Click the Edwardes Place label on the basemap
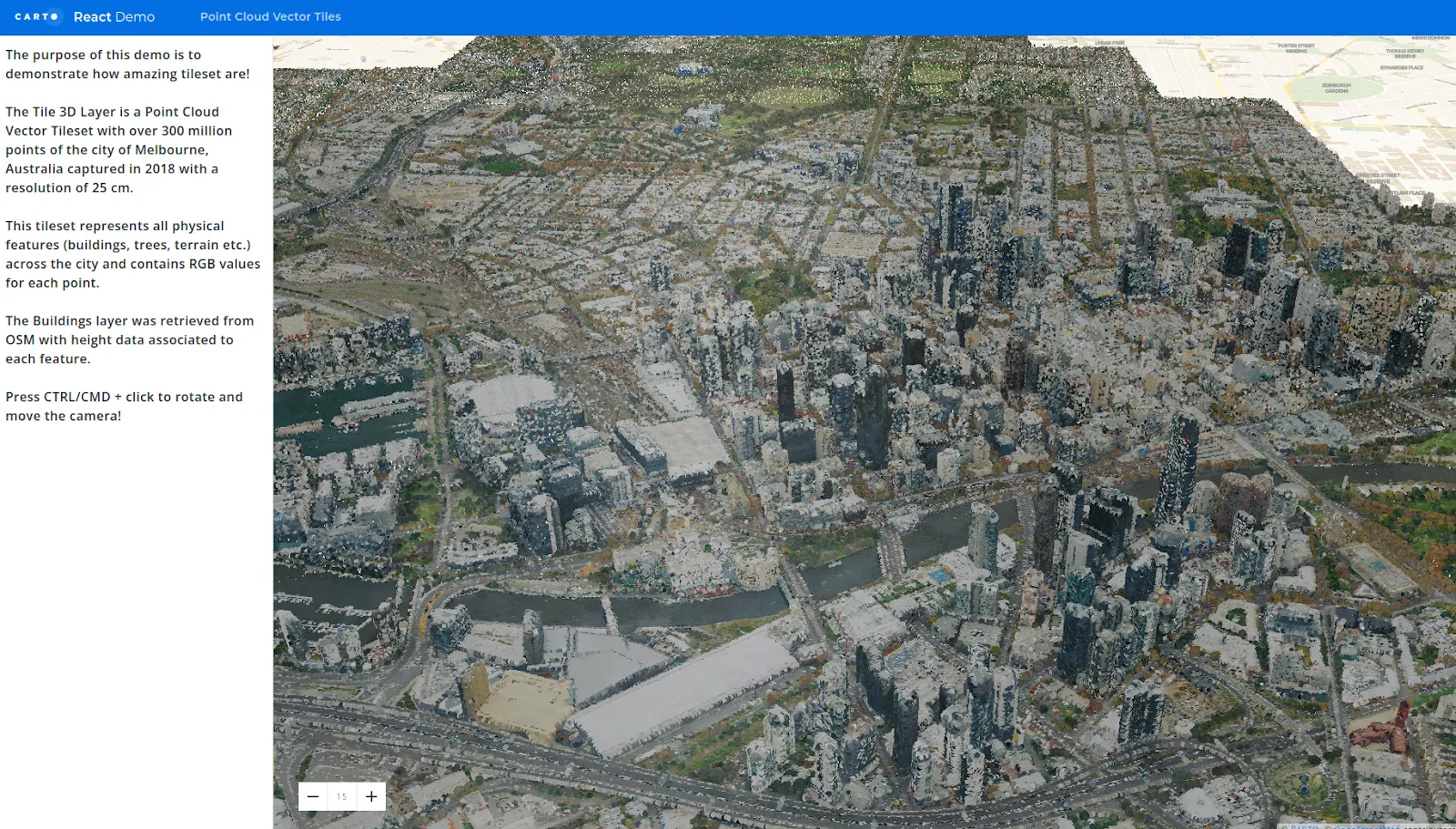Viewport: 1456px width, 829px height. [x=1401, y=66]
